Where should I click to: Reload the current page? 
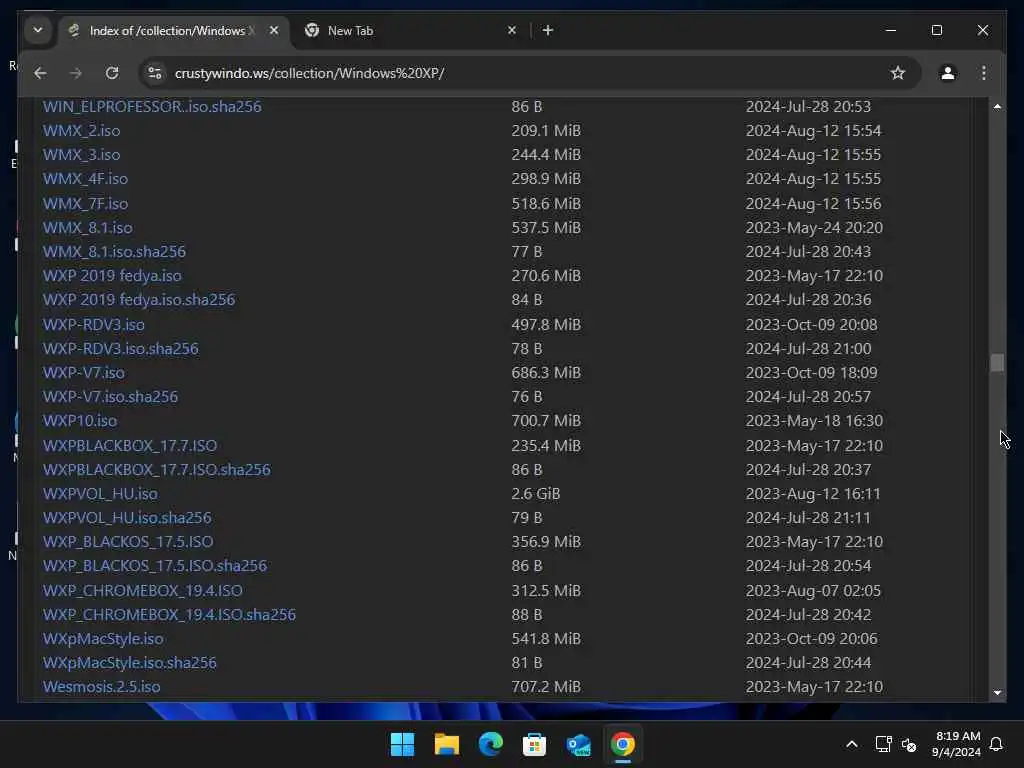[112, 73]
